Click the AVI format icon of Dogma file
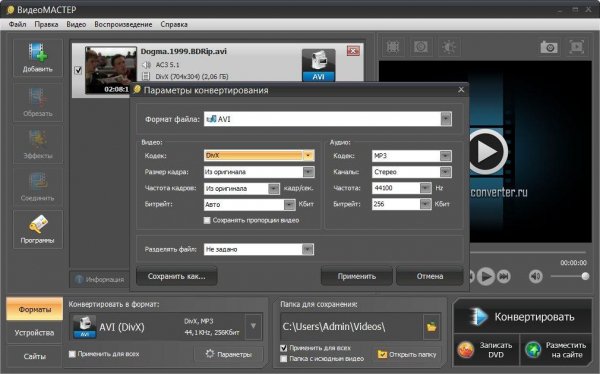This screenshot has height=374, width=600. click(318, 65)
